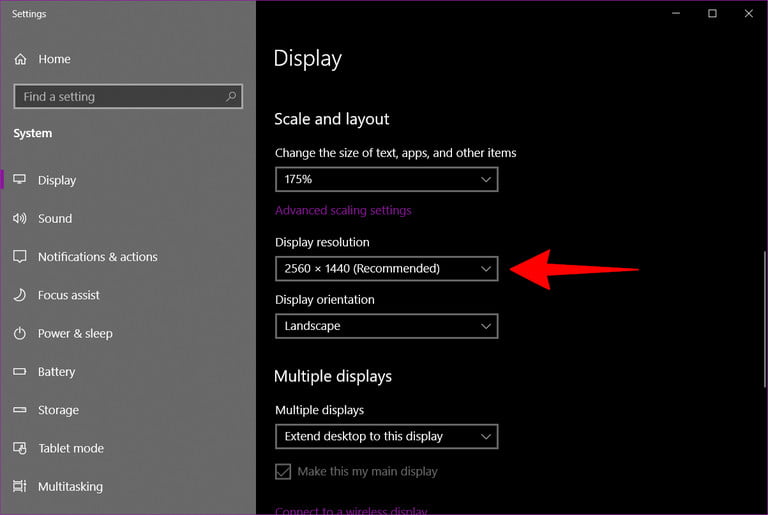Click the Display orientation label
Screen dimensions: 768x515
point(325,299)
